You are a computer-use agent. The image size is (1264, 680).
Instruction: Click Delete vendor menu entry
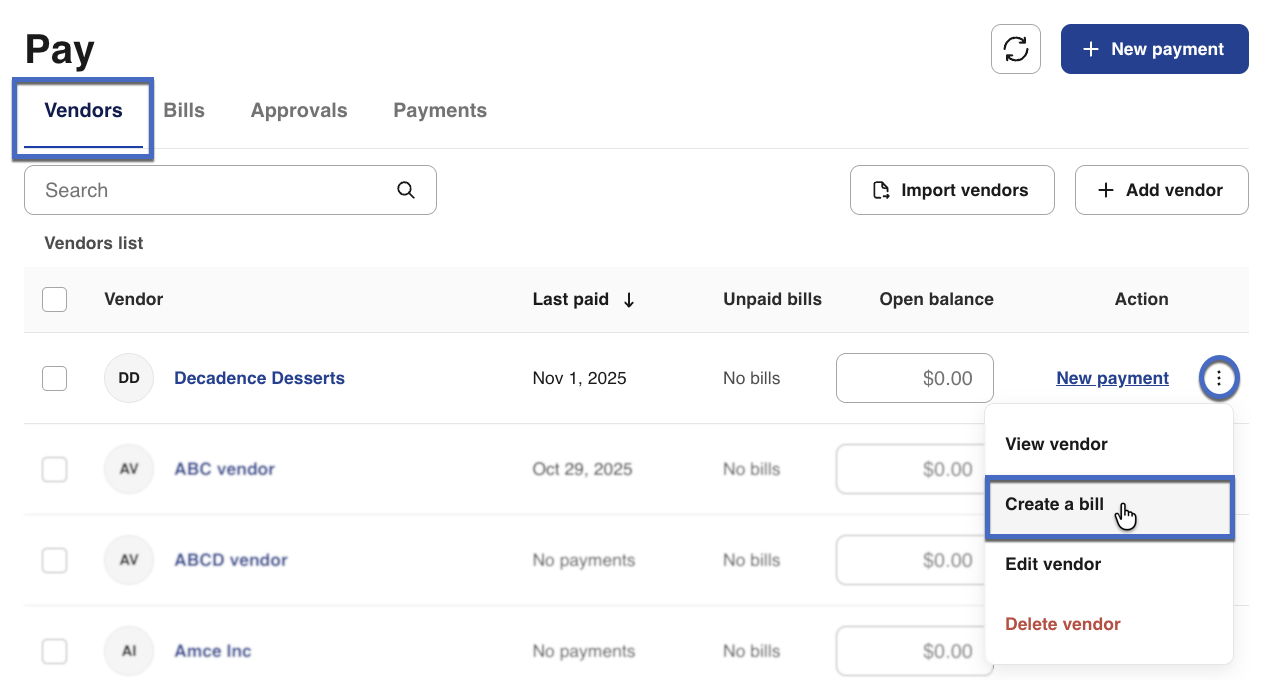(1062, 624)
